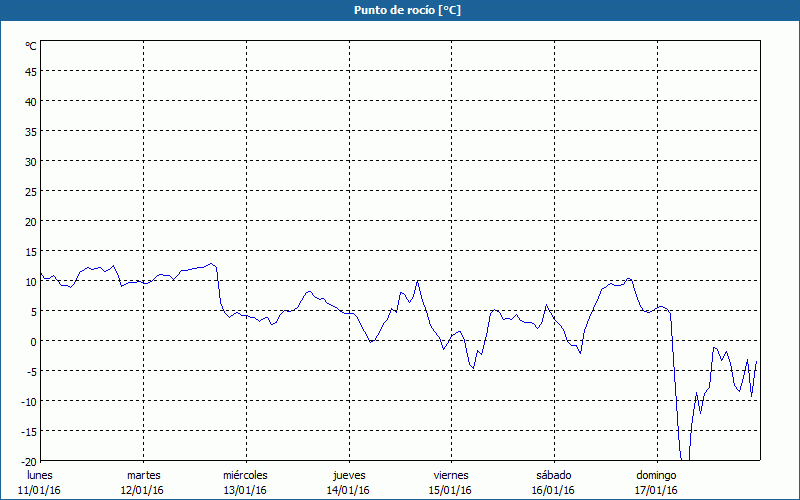Select the 'jueves' day label
Viewport: 800px width, 500px height.
[x=348, y=475]
